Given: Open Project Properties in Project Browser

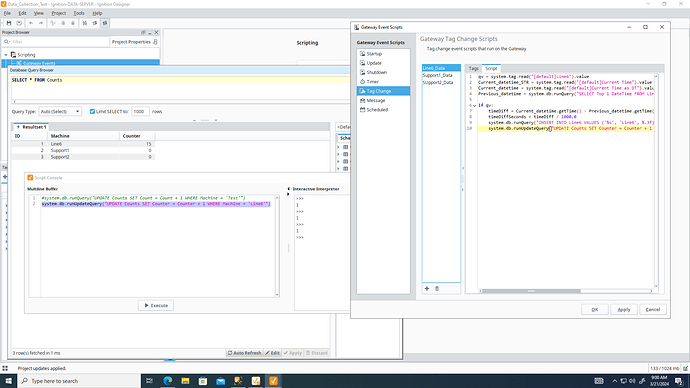Looking at the screenshot, I should pyautogui.click(x=134, y=42).
